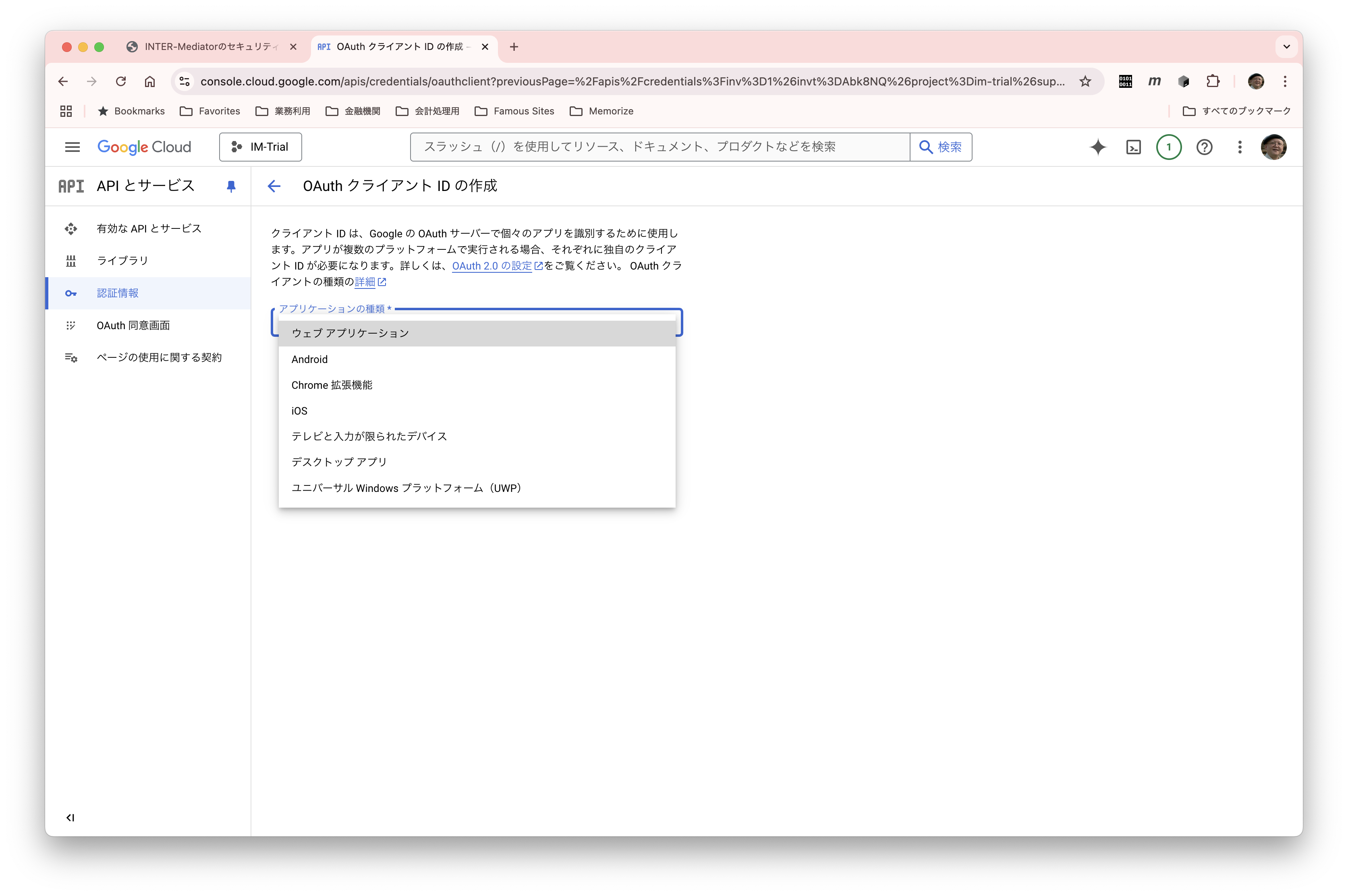This screenshot has width=1348, height=896.
Task: Focus the Google Cloud search field
Action: [659, 147]
